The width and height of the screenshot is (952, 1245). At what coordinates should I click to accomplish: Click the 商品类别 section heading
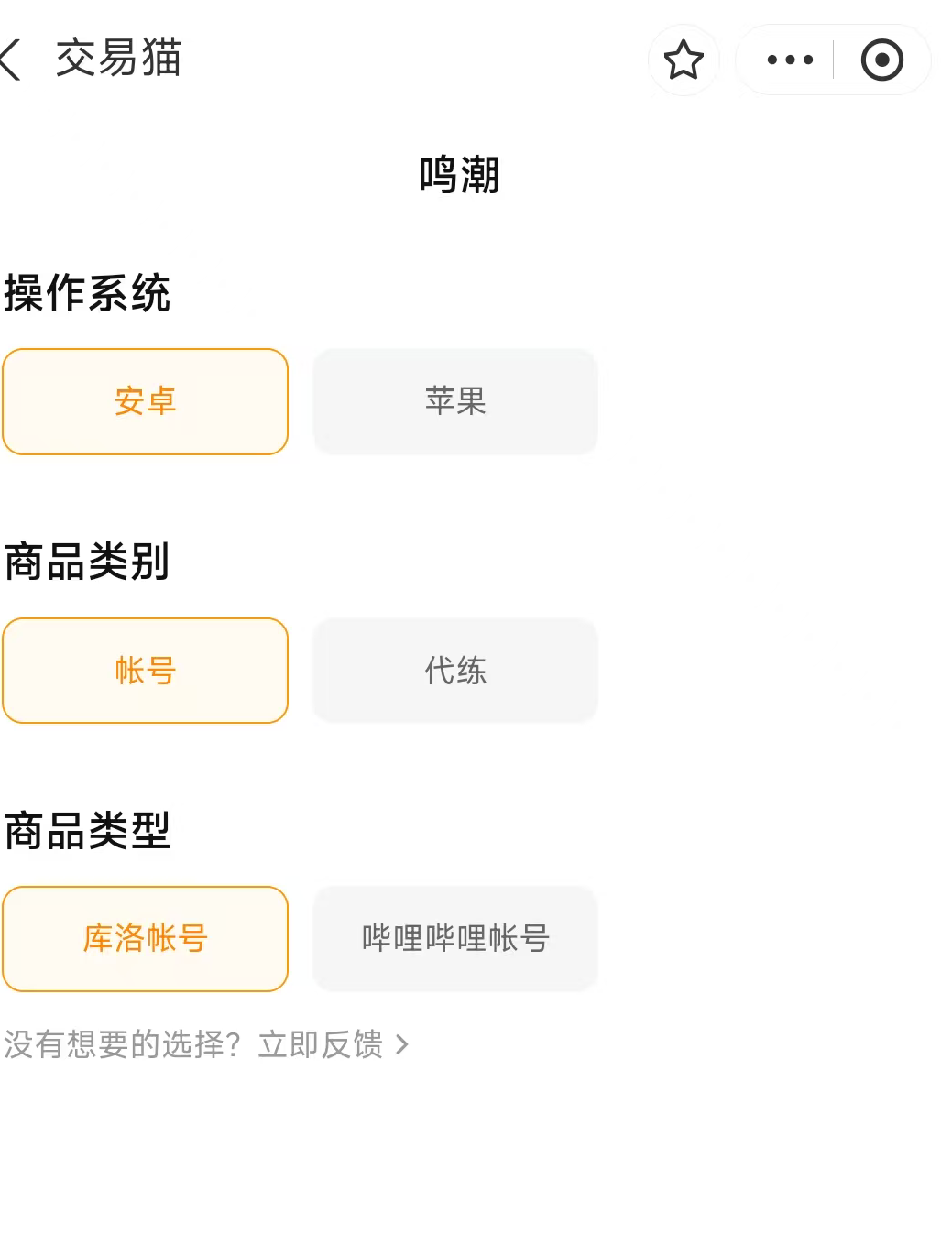tap(87, 562)
